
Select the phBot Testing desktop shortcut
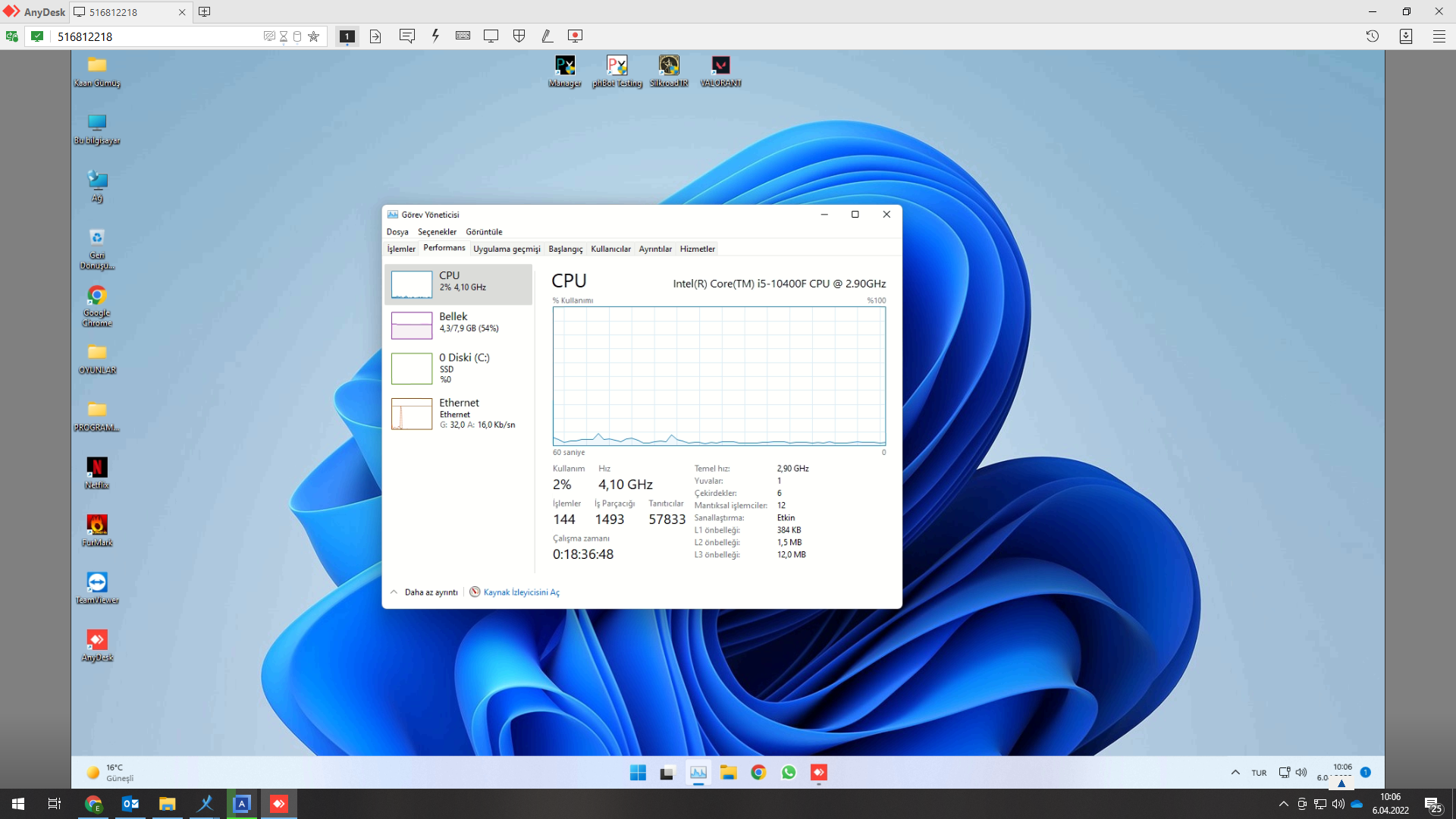[617, 72]
